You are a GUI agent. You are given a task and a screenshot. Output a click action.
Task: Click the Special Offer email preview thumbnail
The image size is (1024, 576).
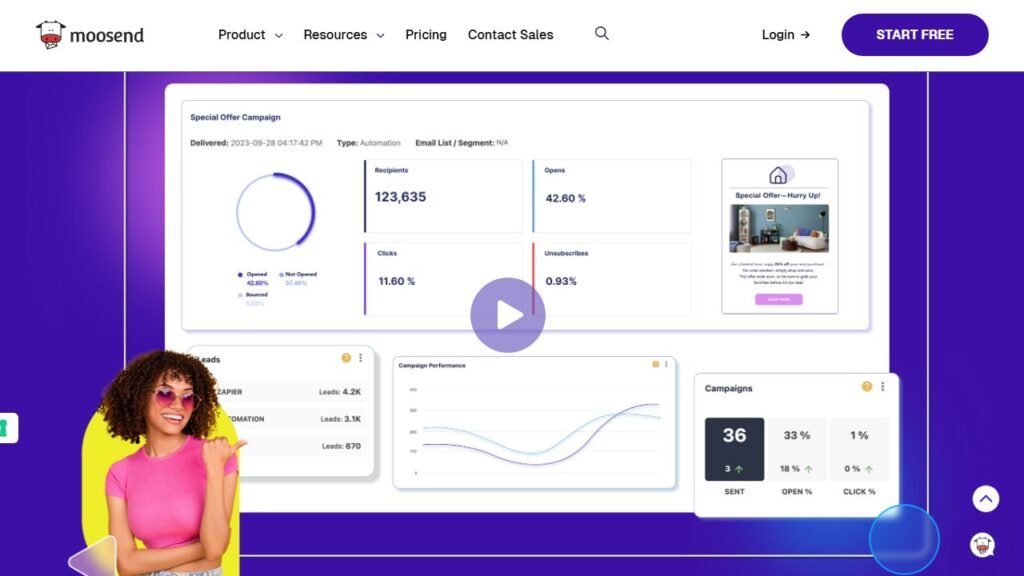[779, 236]
